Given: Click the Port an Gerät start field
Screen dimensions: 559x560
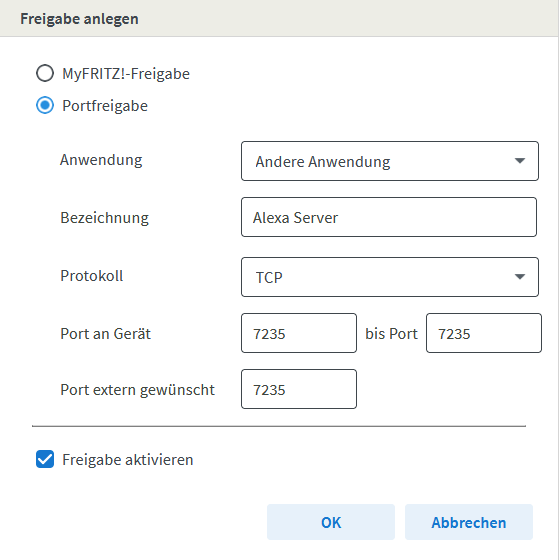Looking at the screenshot, I should tap(299, 333).
